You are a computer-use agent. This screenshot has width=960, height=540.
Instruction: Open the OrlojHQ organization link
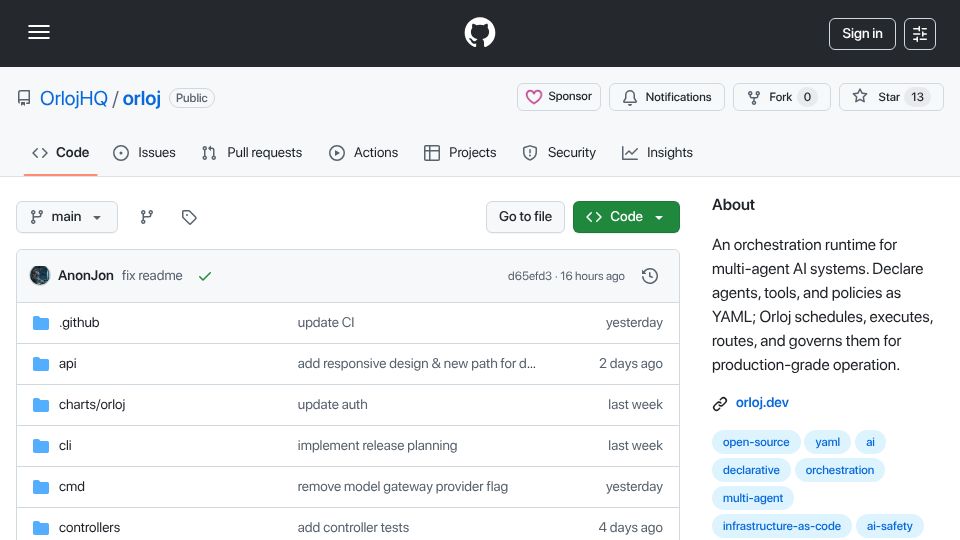point(73,98)
